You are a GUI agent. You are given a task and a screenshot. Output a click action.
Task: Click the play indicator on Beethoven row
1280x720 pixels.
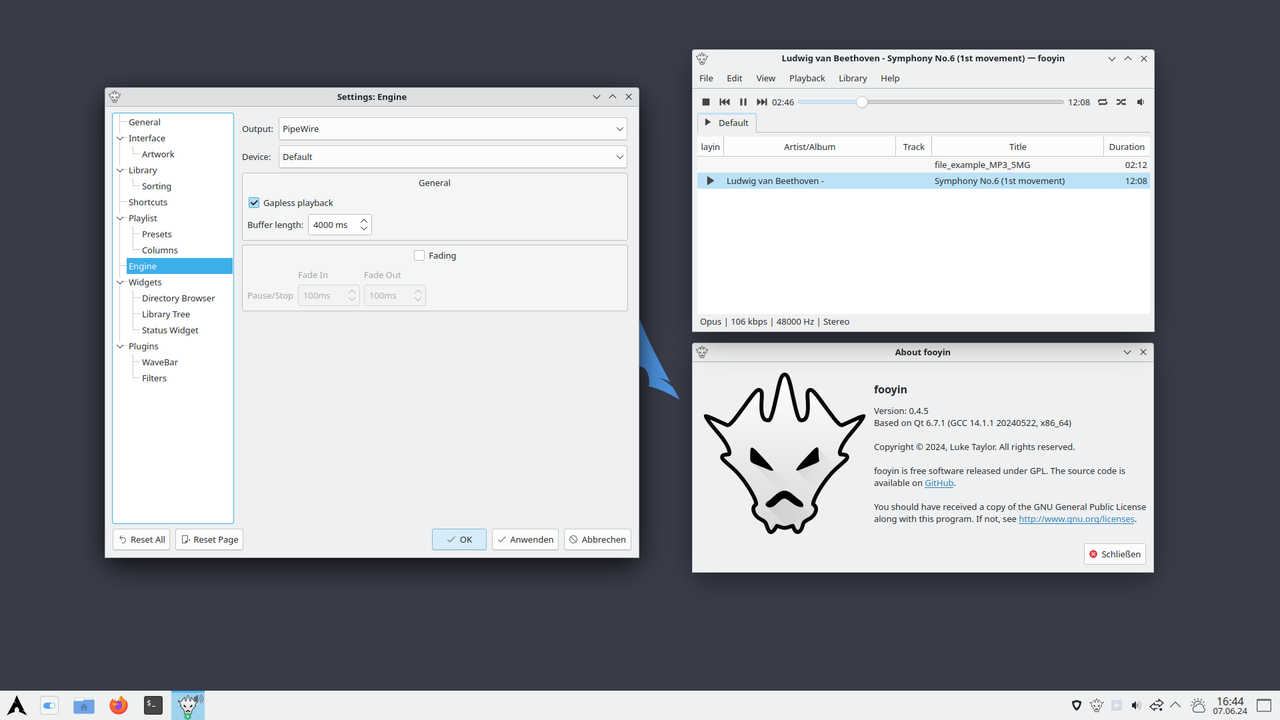(710, 181)
